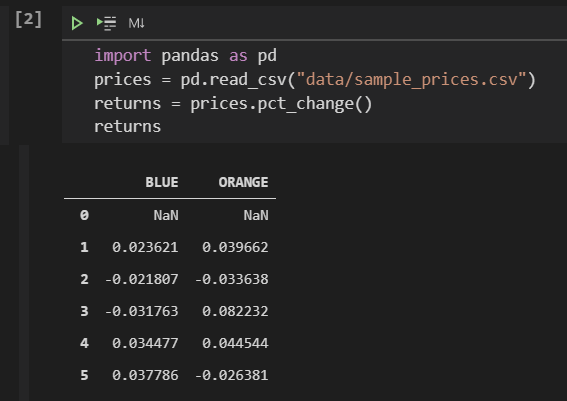Click the BLUE column header
The width and height of the screenshot is (567, 401).
tap(162, 182)
